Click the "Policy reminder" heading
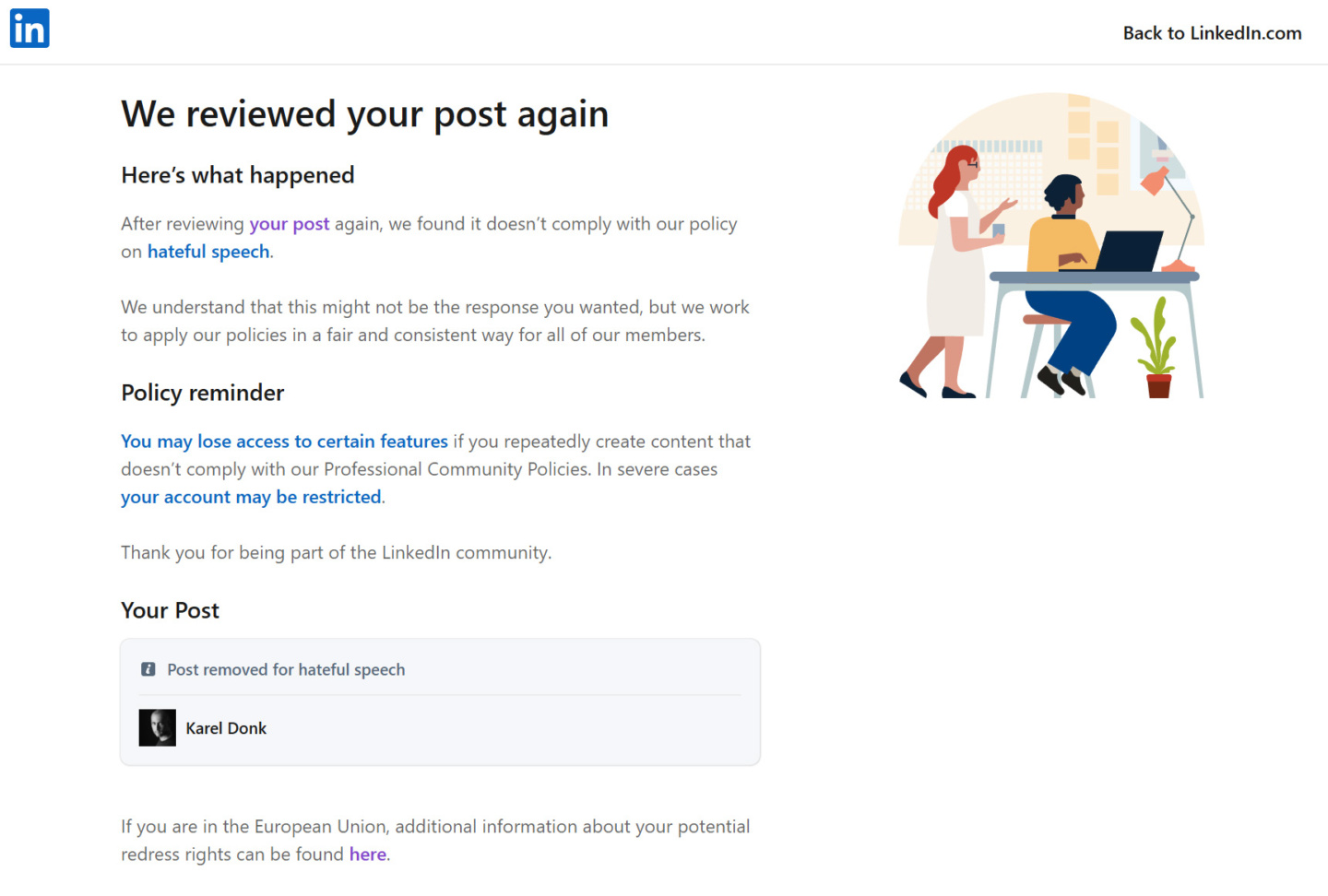This screenshot has width=1328, height=896. (x=203, y=393)
